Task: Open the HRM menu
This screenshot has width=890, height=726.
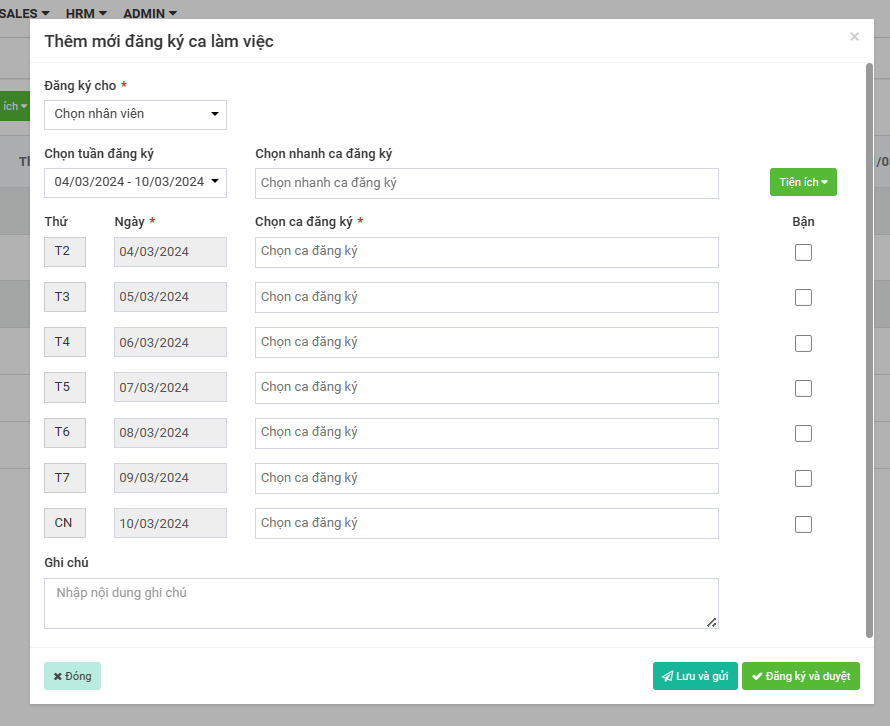Action: (x=86, y=14)
